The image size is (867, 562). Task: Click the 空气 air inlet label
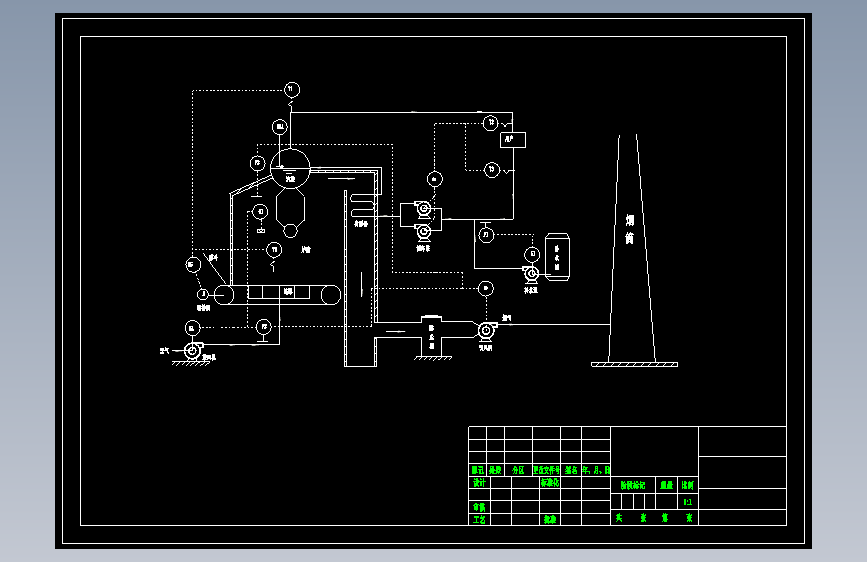tap(164, 351)
